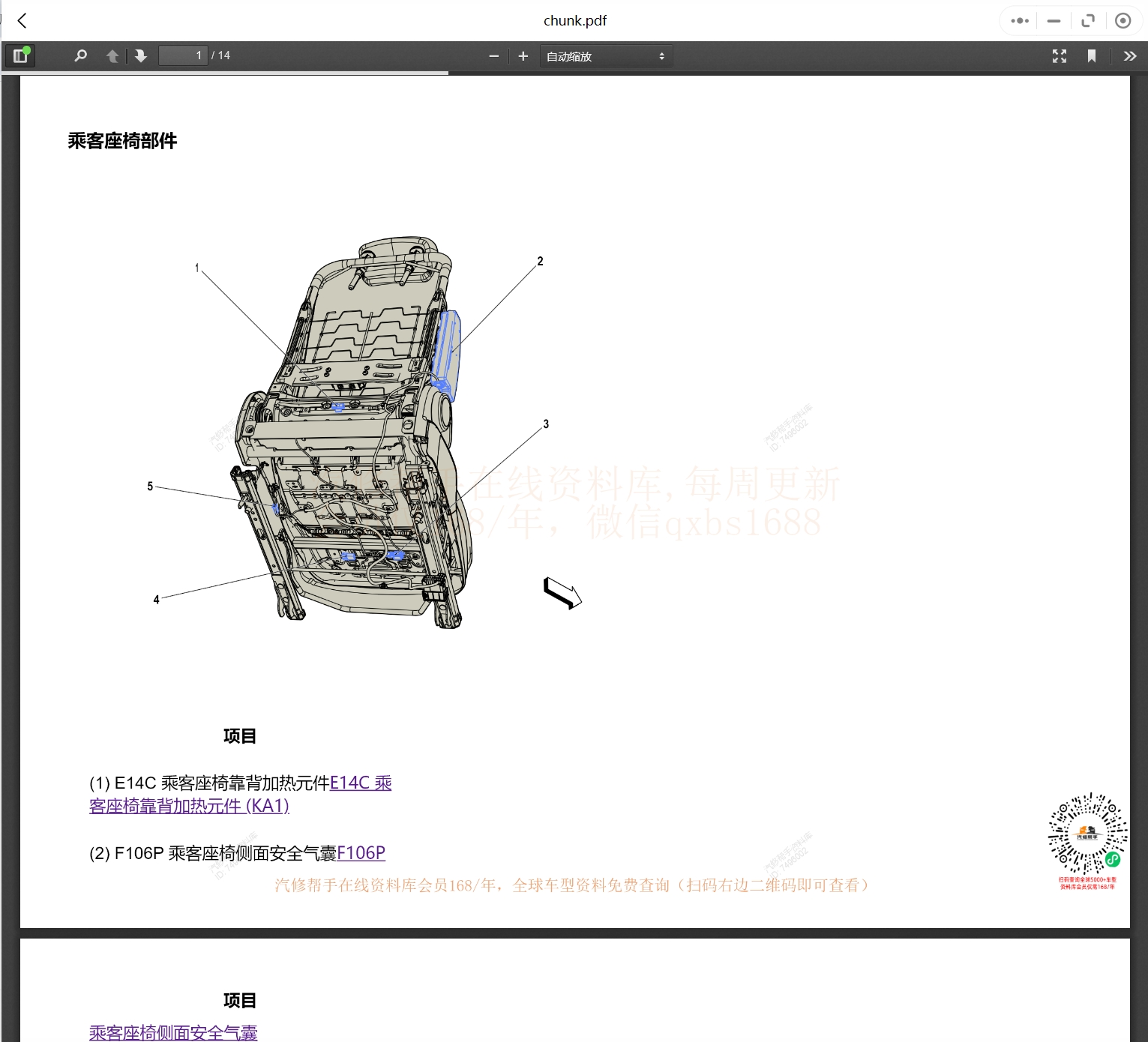Toggle the page thumbnails pane open
The image size is (1148, 1042).
(x=20, y=55)
